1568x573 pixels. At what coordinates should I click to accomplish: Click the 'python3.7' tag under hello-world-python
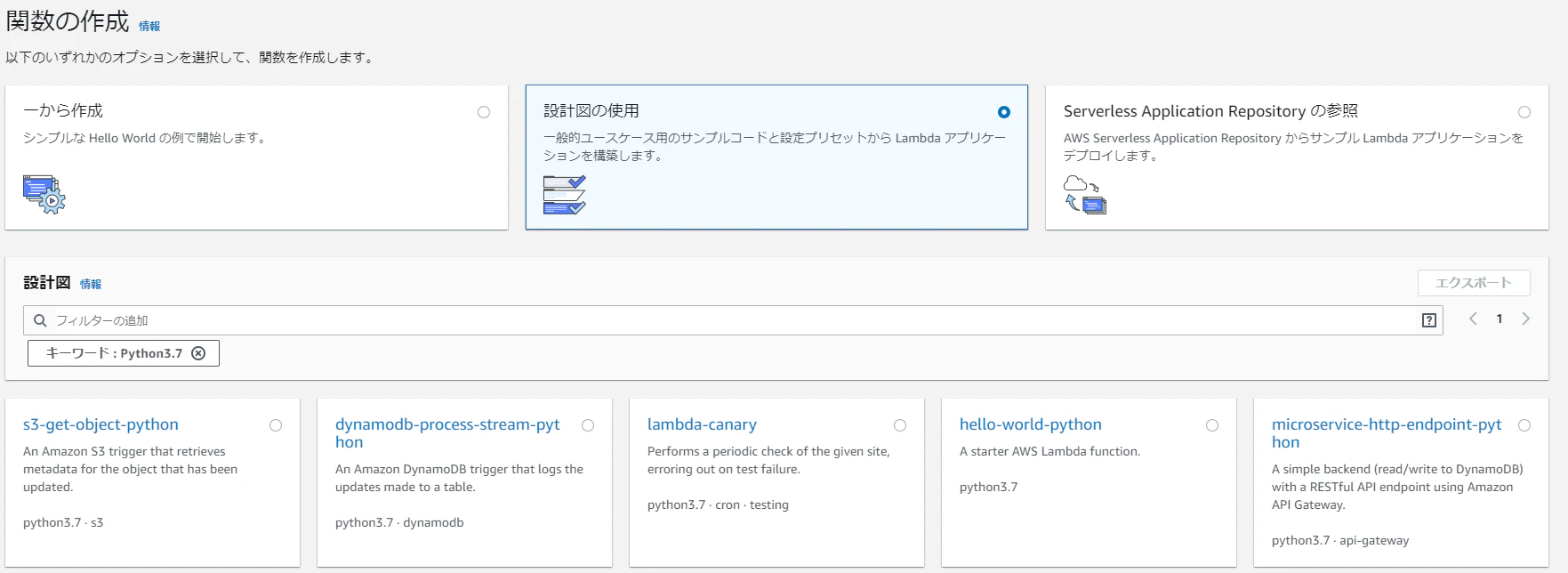pyautogui.click(x=988, y=487)
